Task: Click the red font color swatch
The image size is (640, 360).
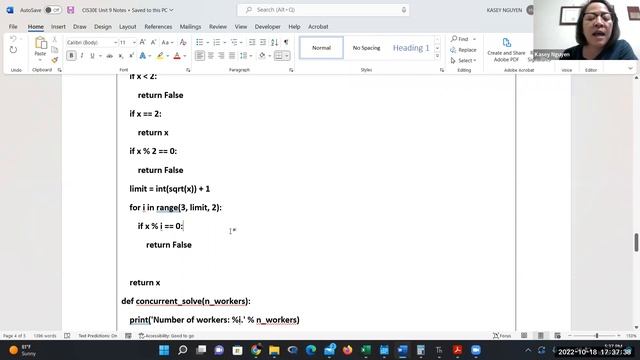Action: tap(177, 56)
